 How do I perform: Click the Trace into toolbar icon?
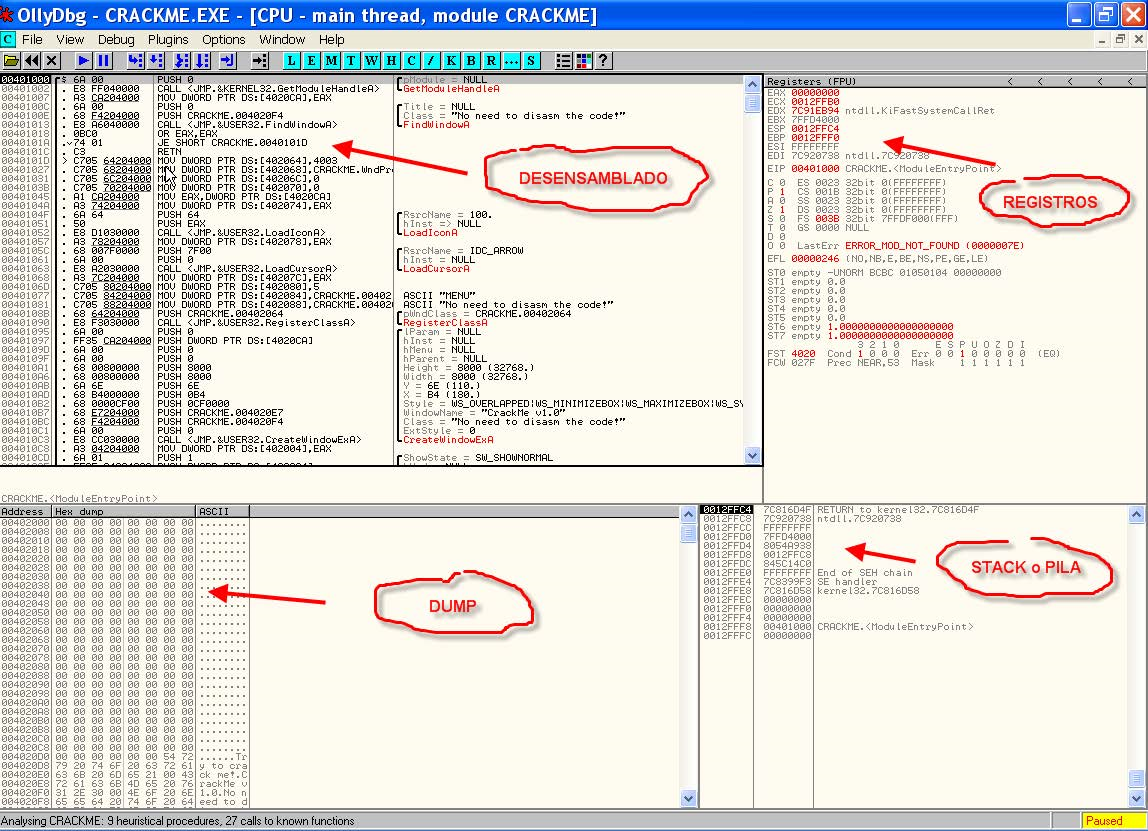[182, 61]
